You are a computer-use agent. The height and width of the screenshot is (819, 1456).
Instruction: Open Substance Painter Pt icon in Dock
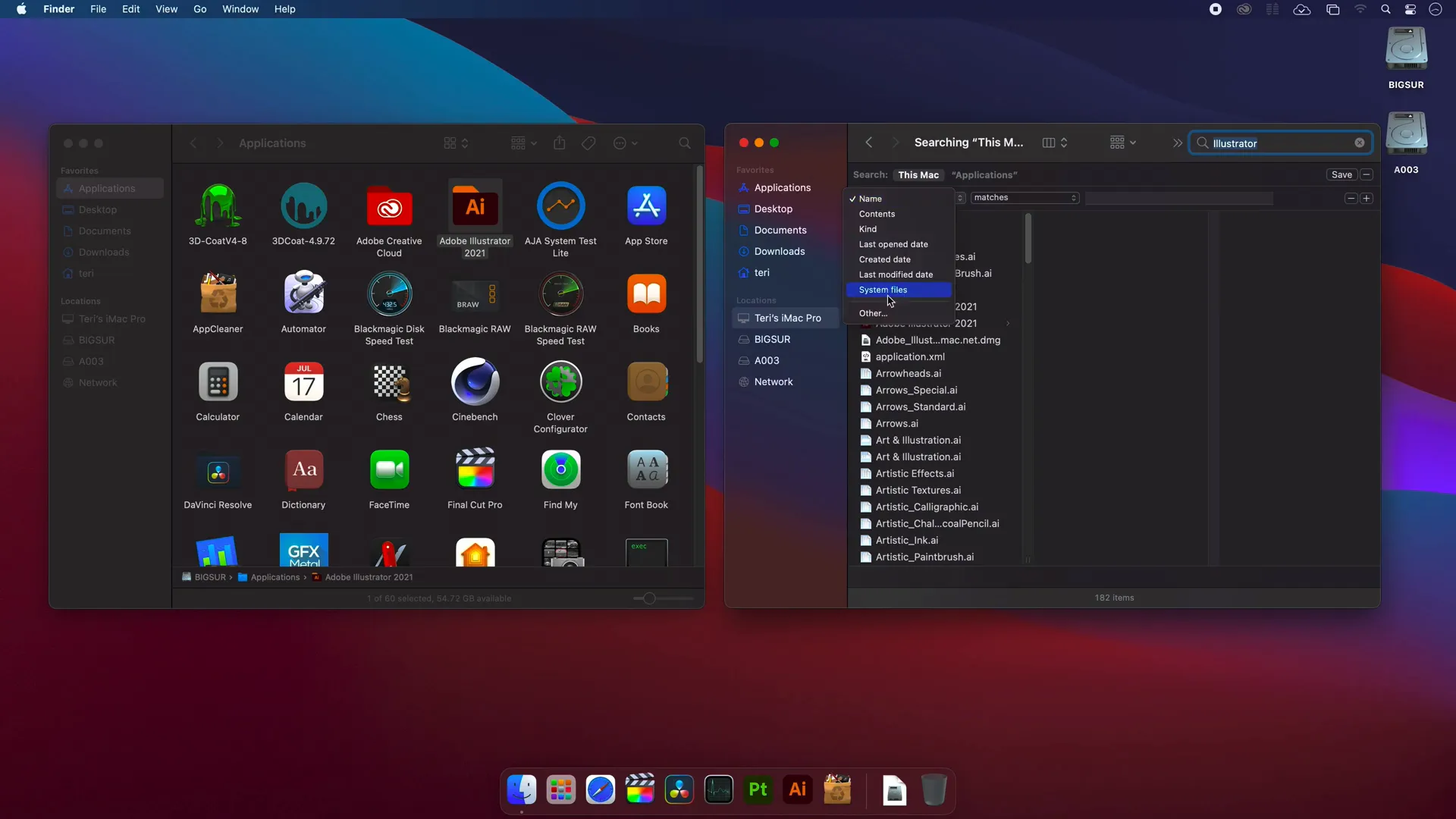tap(758, 790)
